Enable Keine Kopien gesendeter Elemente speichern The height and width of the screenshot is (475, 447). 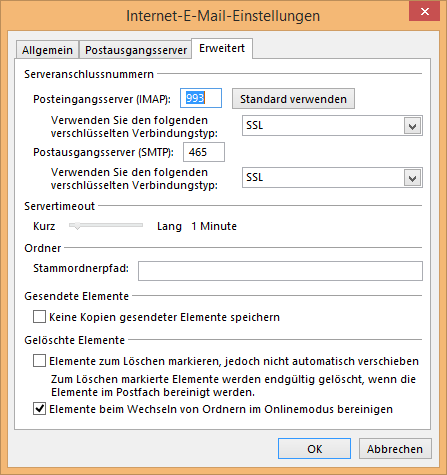point(39,317)
